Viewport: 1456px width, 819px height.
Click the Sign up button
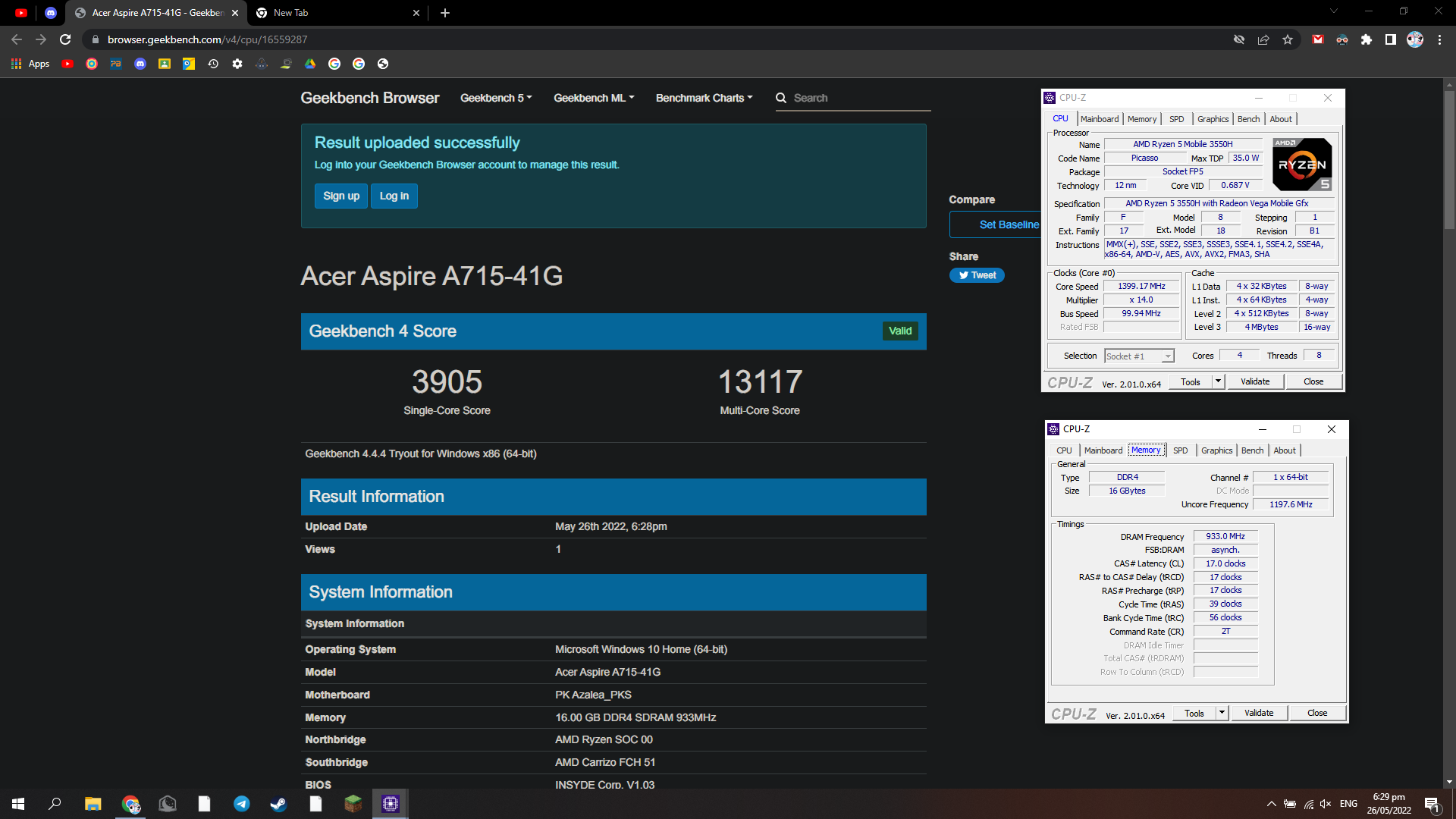click(341, 196)
